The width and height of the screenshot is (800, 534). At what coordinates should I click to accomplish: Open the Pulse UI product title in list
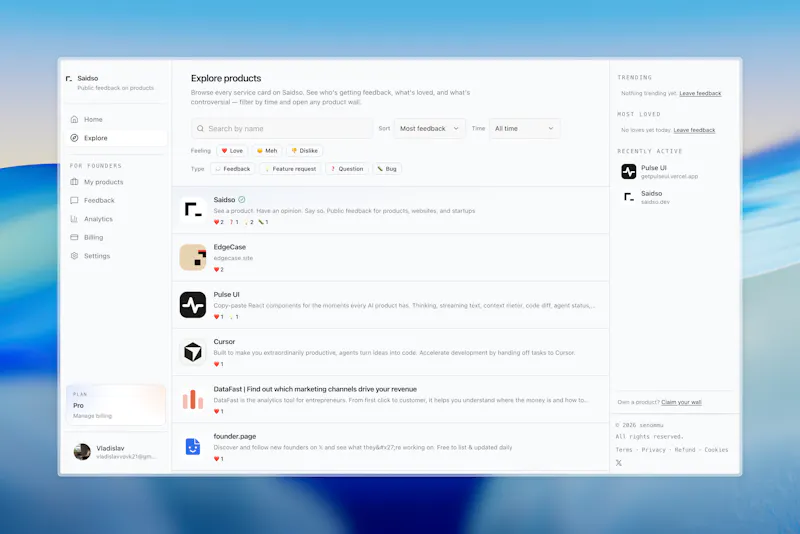click(x=227, y=295)
